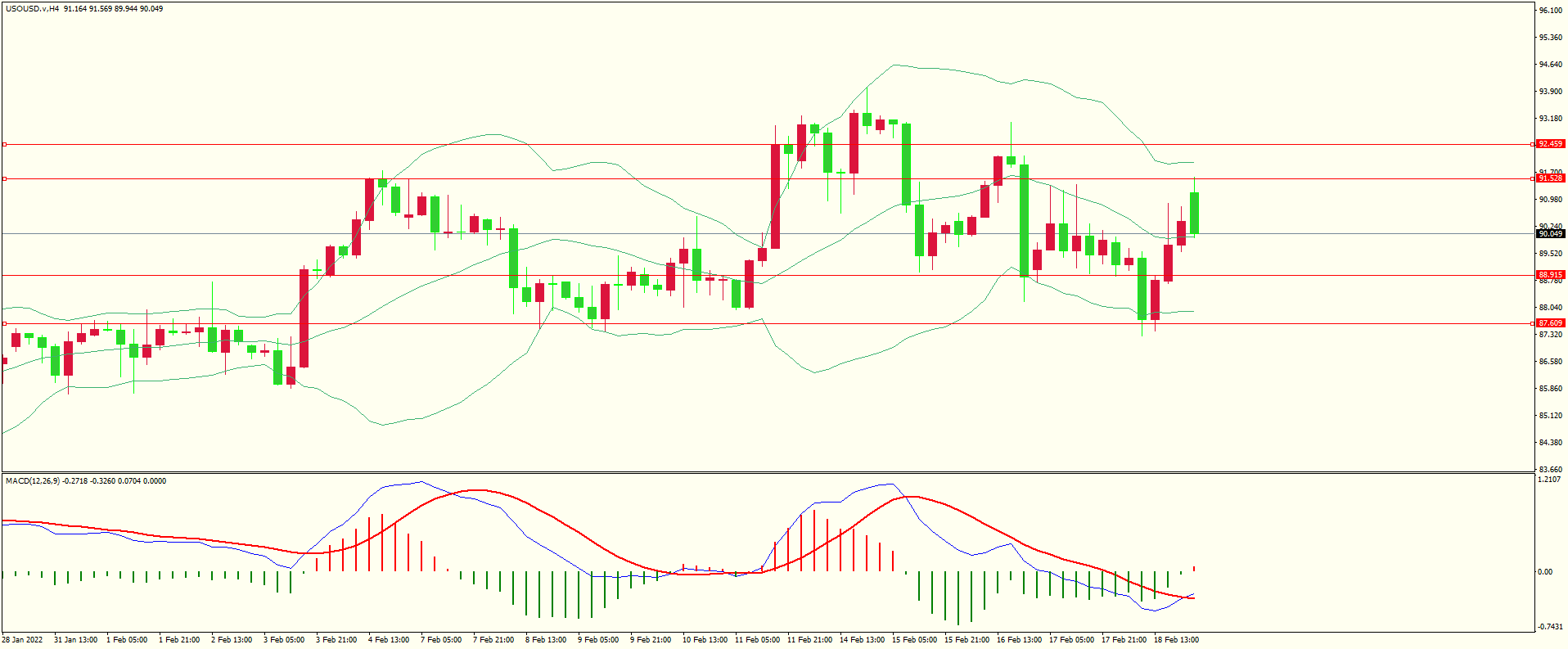The height and width of the screenshot is (649, 1568).
Task: Click the 87.320 price scale label
Action: click(x=1550, y=335)
